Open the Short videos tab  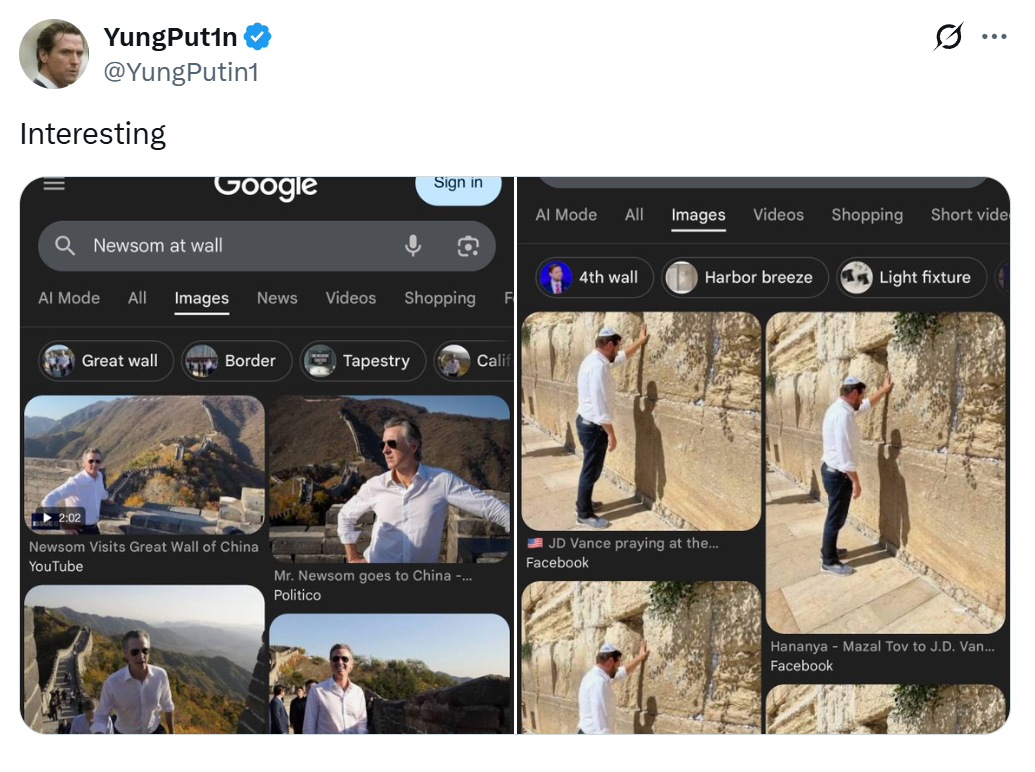click(x=970, y=214)
